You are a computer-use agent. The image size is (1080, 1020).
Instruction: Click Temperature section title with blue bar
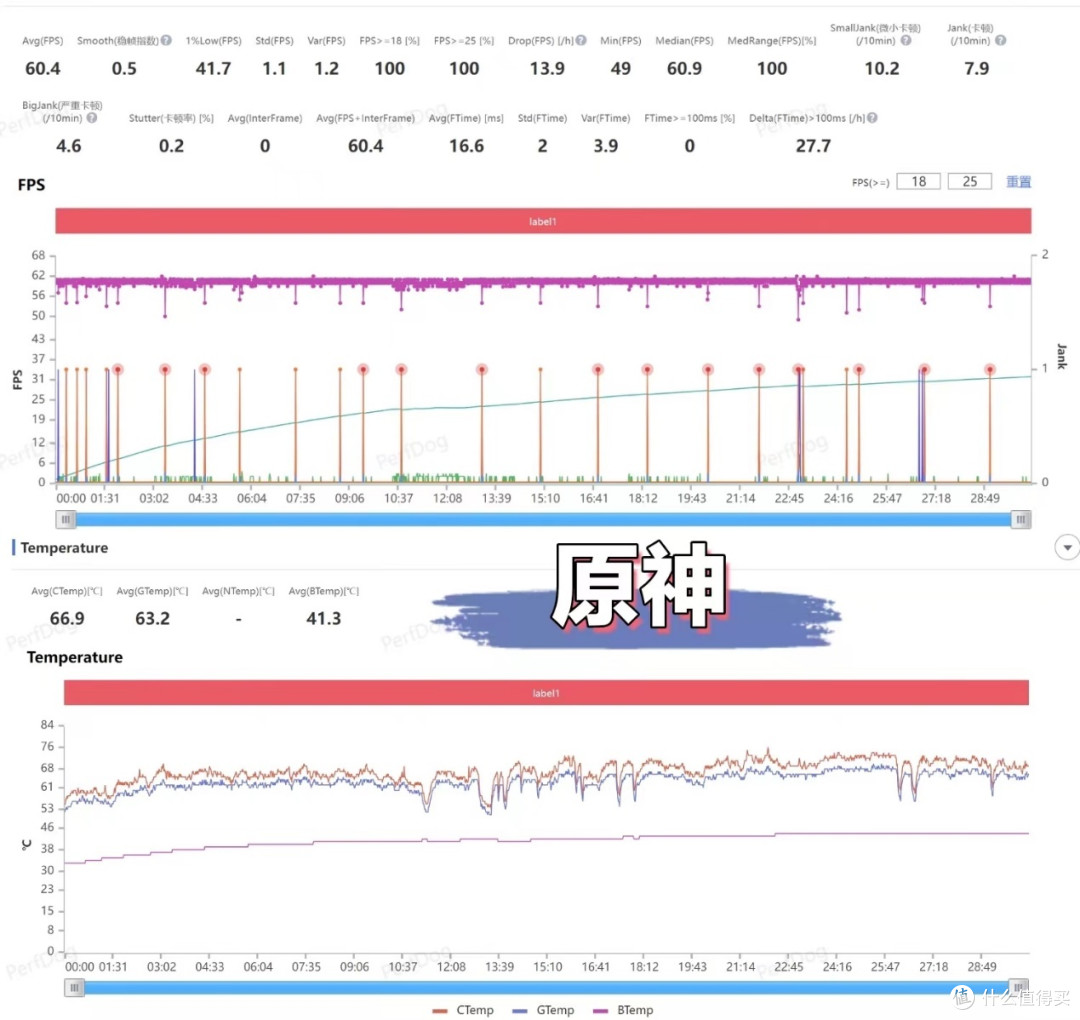coord(61,548)
